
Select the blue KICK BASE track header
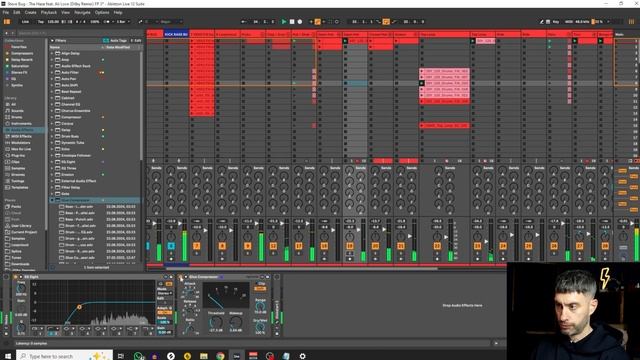click(x=176, y=35)
